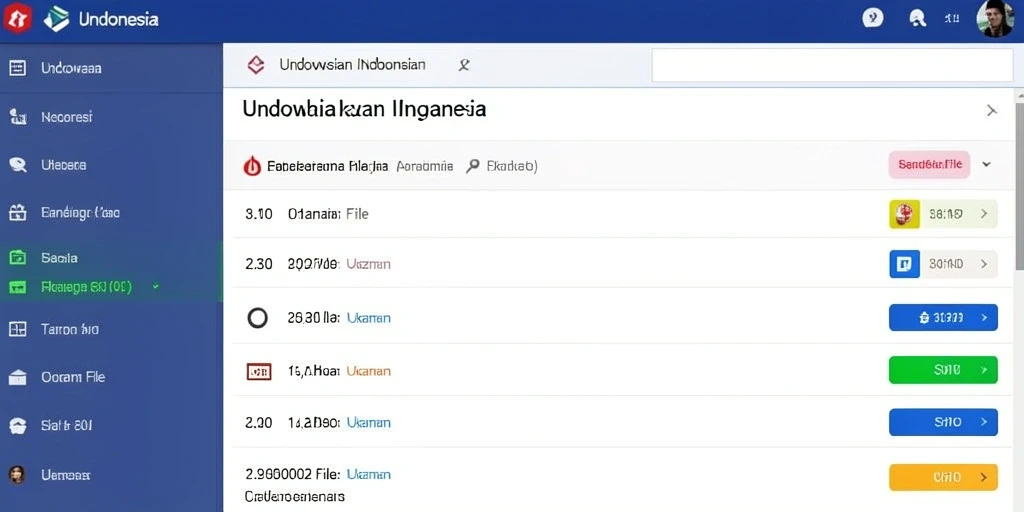Image resolution: width=1024 pixels, height=512 pixels.
Task: Open Ukaman link in 2.30 row
Action: 368,264
